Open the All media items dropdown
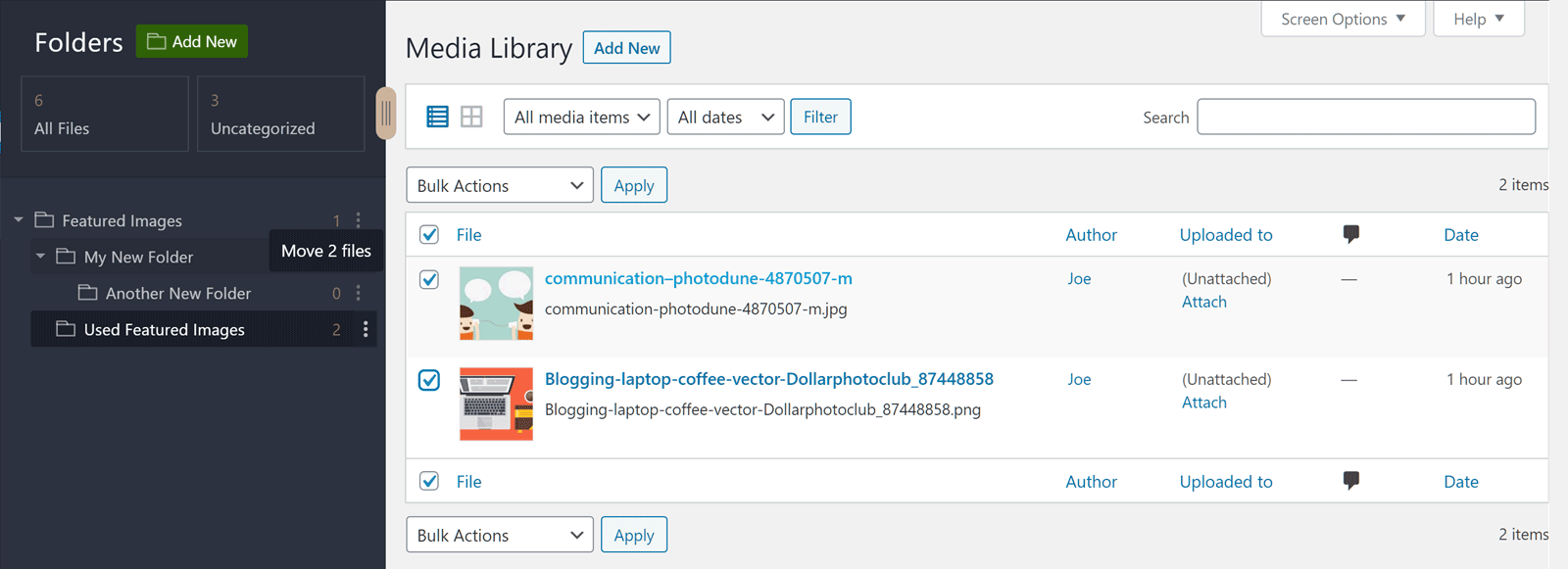 click(x=582, y=118)
